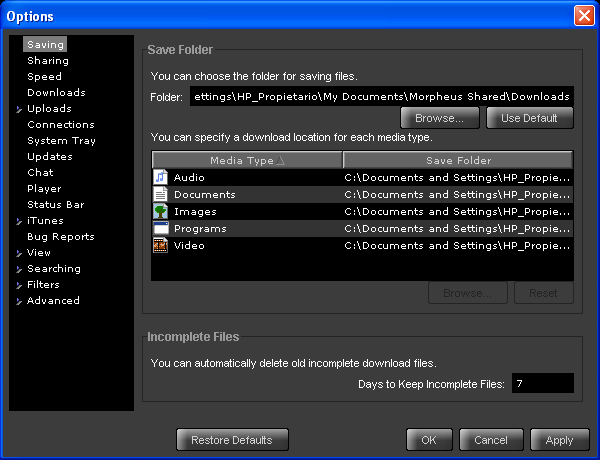
Task: Select System Tray options
Action: pos(61,141)
